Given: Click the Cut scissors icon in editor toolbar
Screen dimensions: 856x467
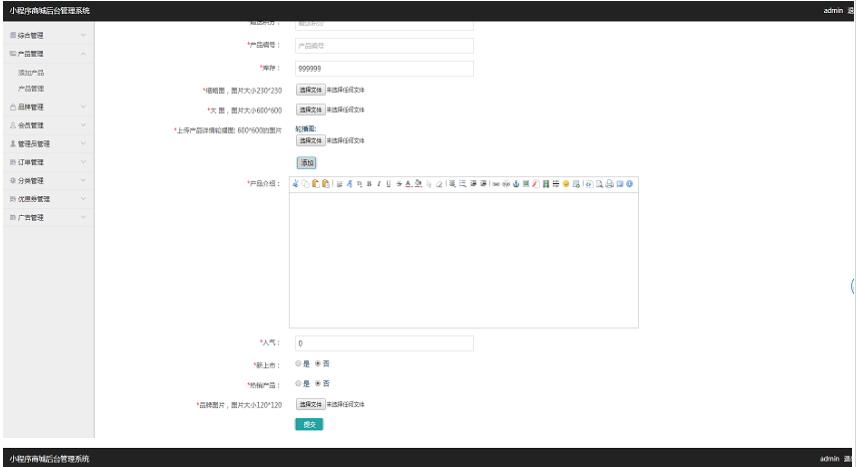Looking at the screenshot, I should pos(296,184).
